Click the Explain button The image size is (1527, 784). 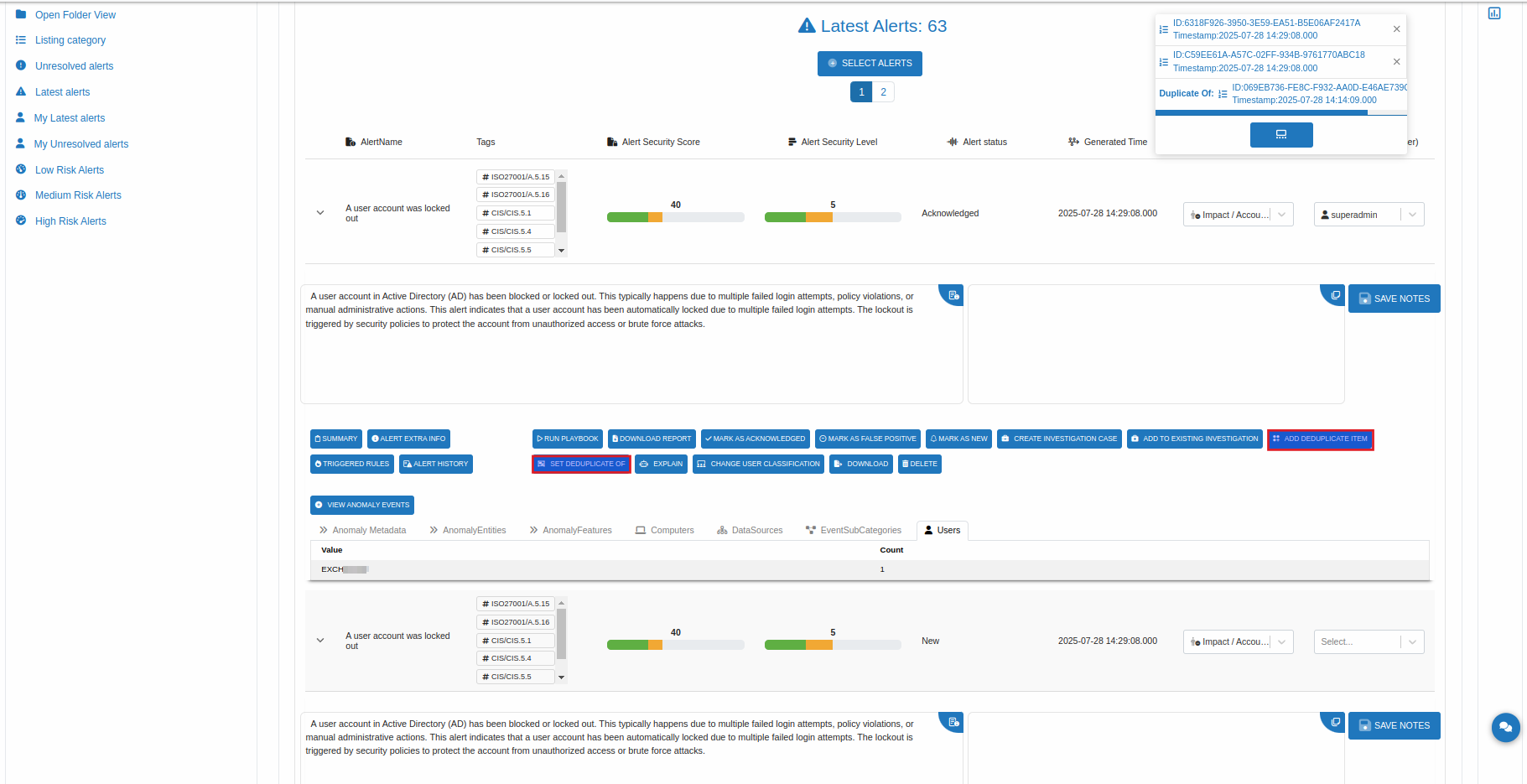(x=661, y=465)
